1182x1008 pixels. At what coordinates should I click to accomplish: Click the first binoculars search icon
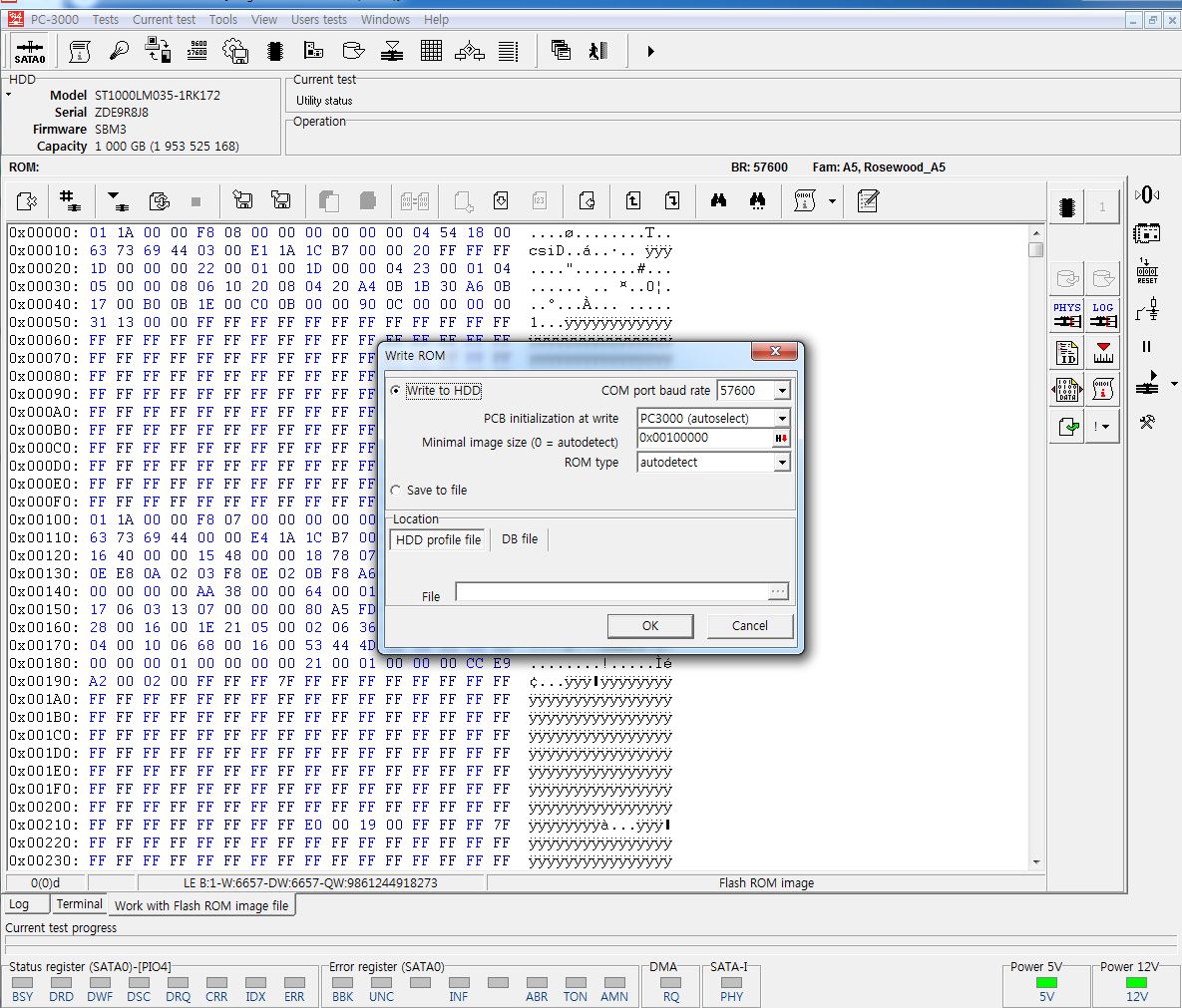(x=718, y=201)
